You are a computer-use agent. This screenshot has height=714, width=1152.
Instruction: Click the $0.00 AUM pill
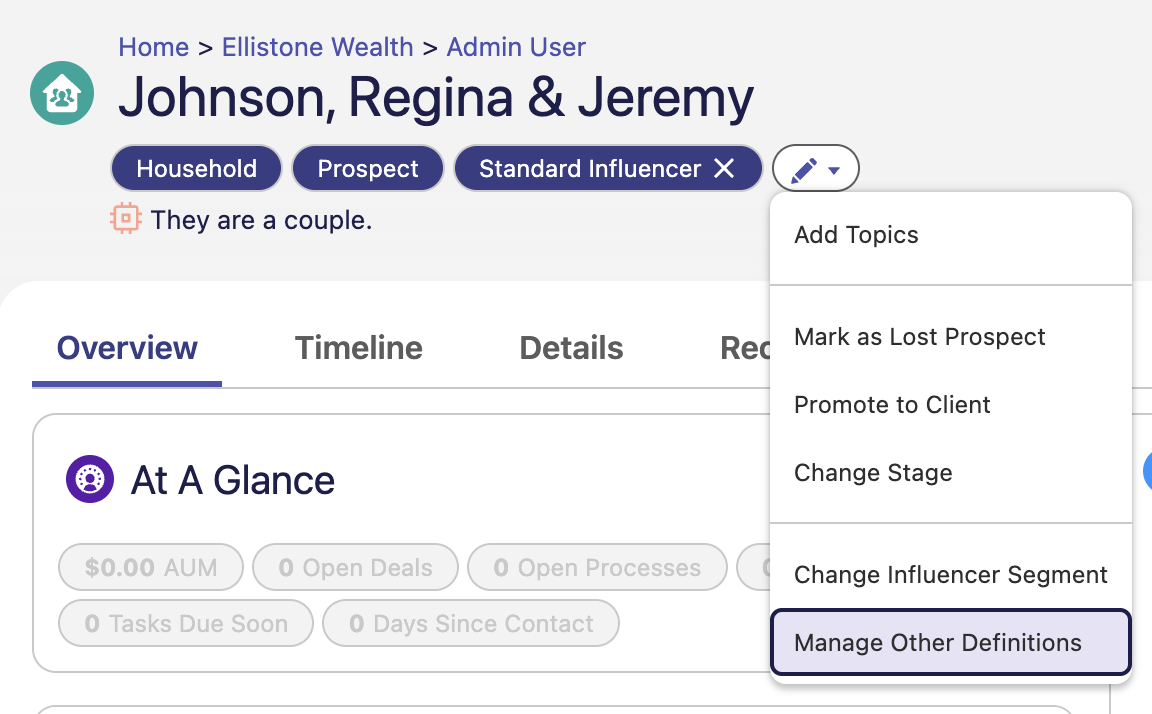coord(151,567)
